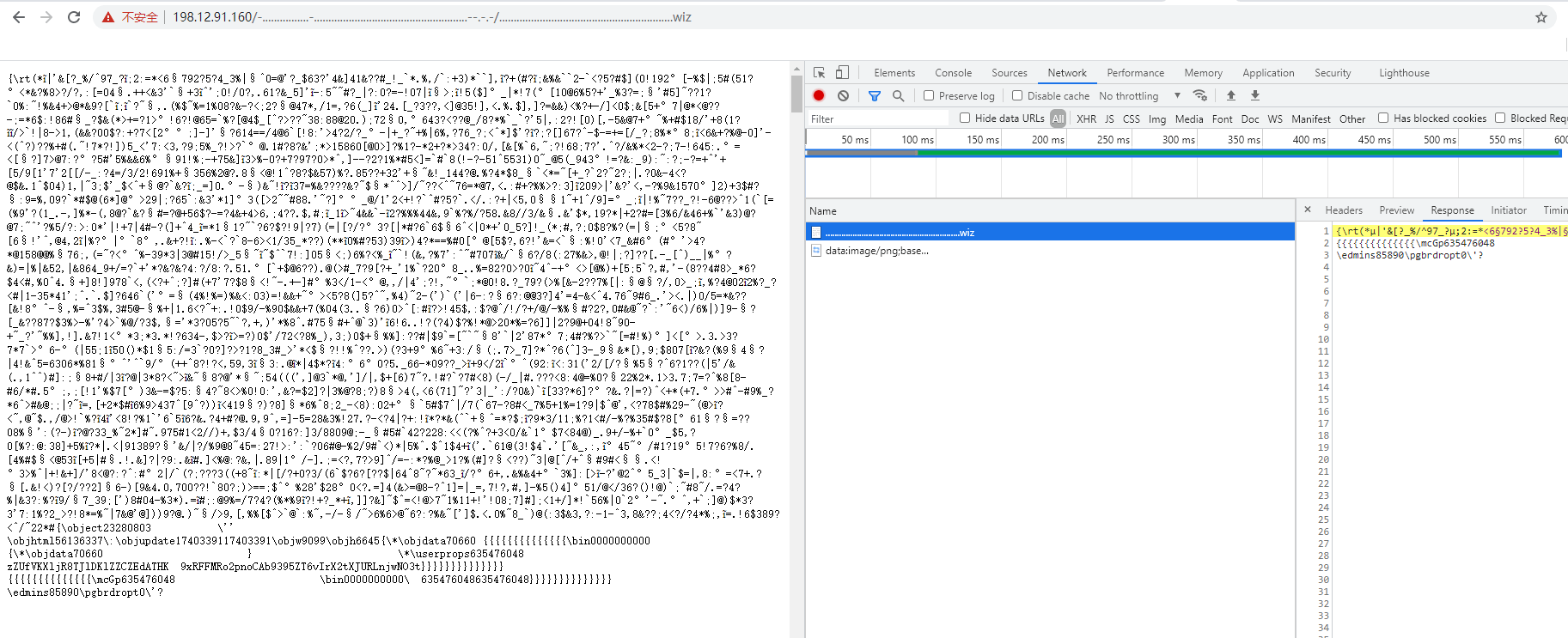Toggle the device toolbar icon
Screen dimensions: 1568x638
[842, 73]
